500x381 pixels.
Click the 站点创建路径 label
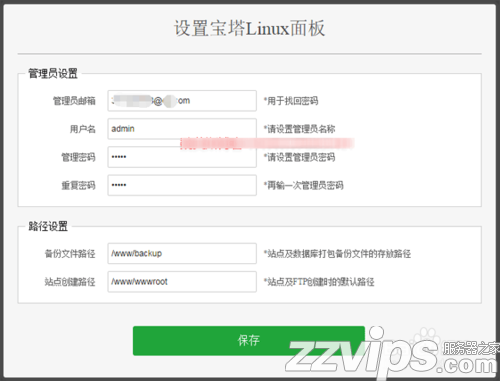[70, 282]
